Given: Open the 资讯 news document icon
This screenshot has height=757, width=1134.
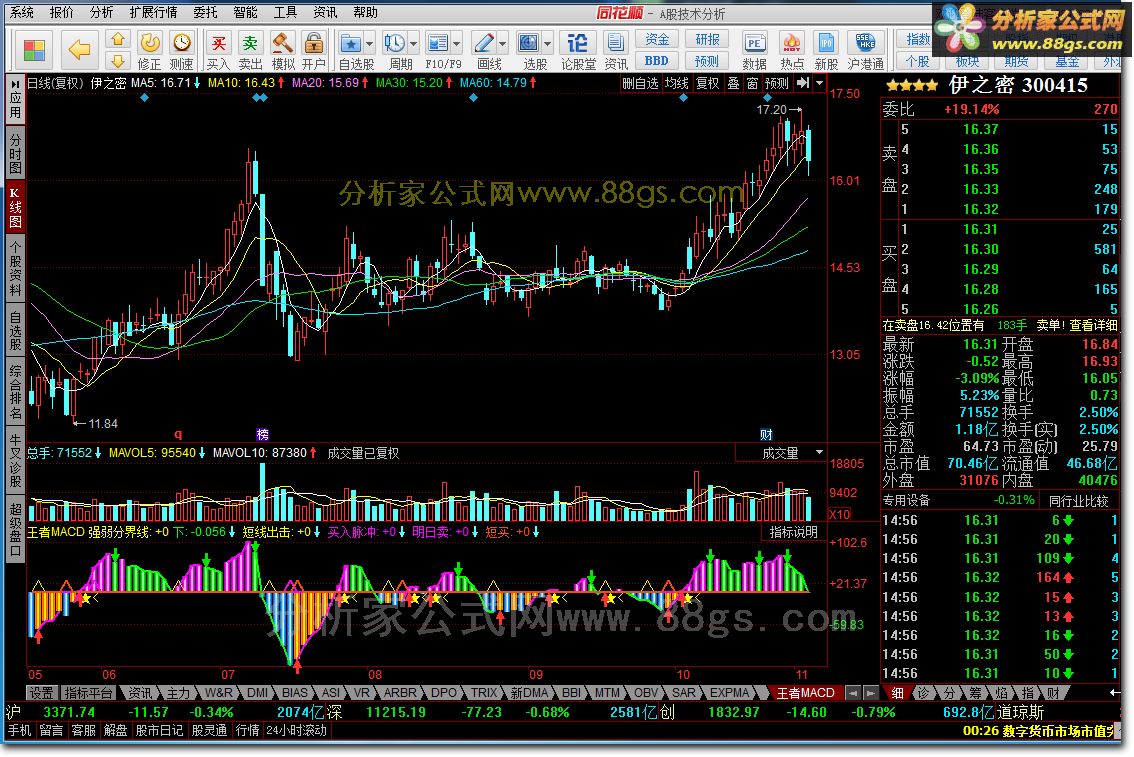Looking at the screenshot, I should 616,51.
